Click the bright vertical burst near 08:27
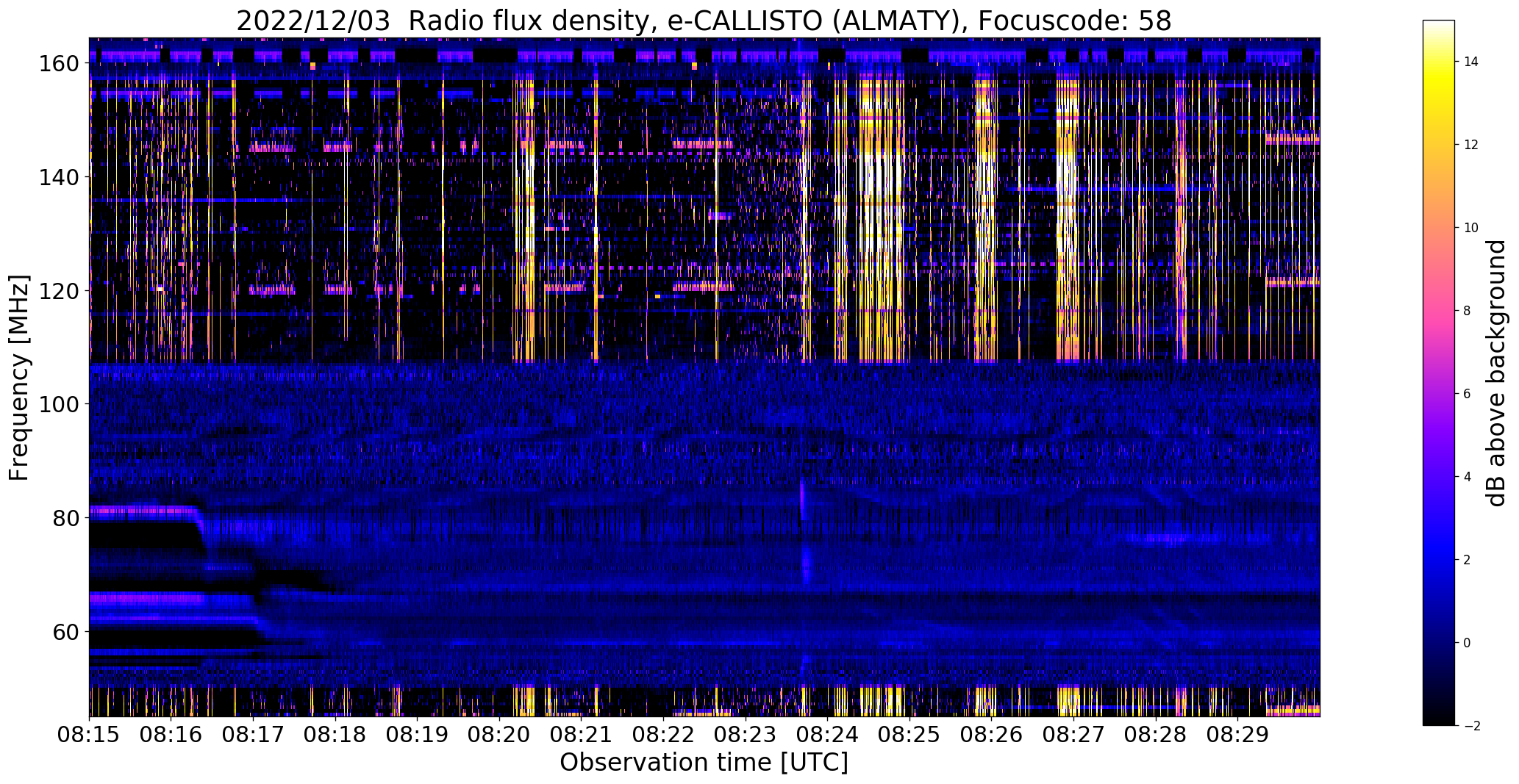This screenshot has width=1519, height=784. click(x=1067, y=220)
